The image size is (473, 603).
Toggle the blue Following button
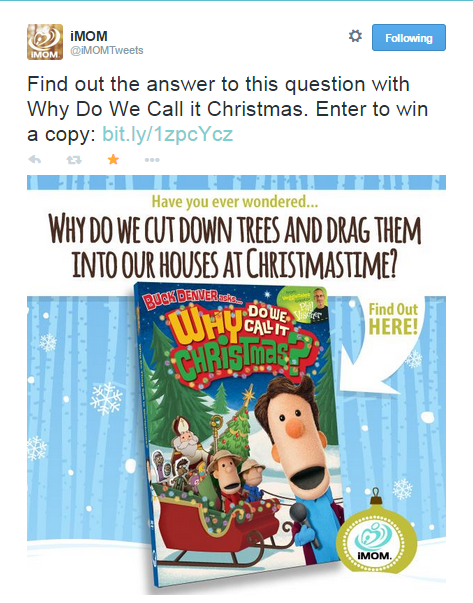pyautogui.click(x=409, y=38)
